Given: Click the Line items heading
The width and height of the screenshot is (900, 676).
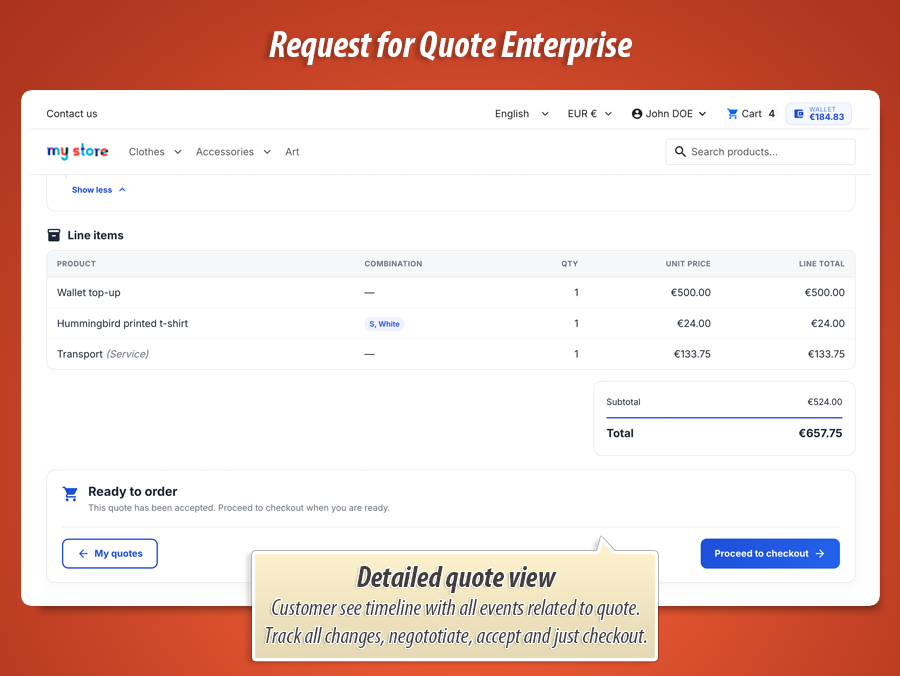Looking at the screenshot, I should click(95, 235).
